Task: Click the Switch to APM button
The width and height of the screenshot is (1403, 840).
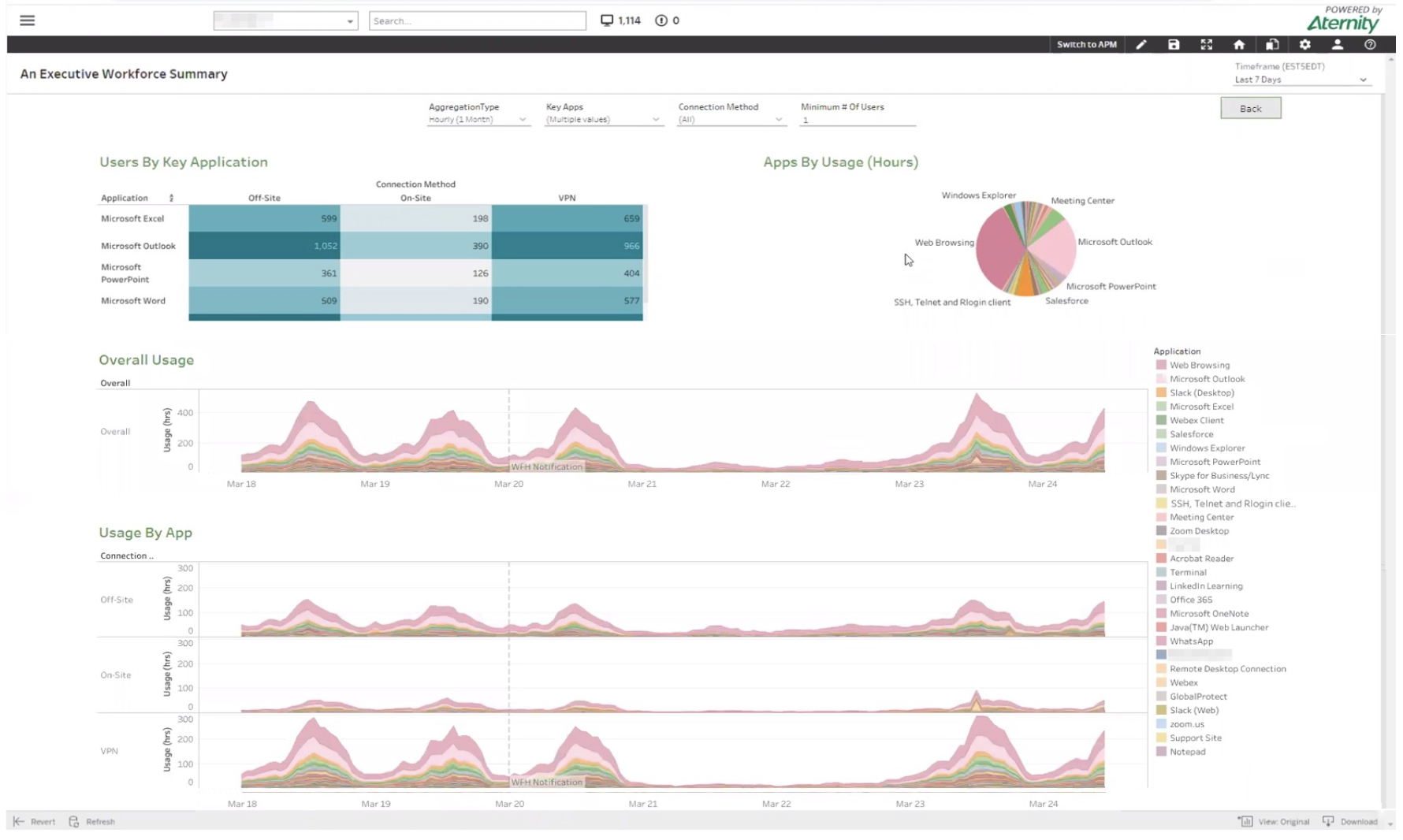Action: 1086,45
